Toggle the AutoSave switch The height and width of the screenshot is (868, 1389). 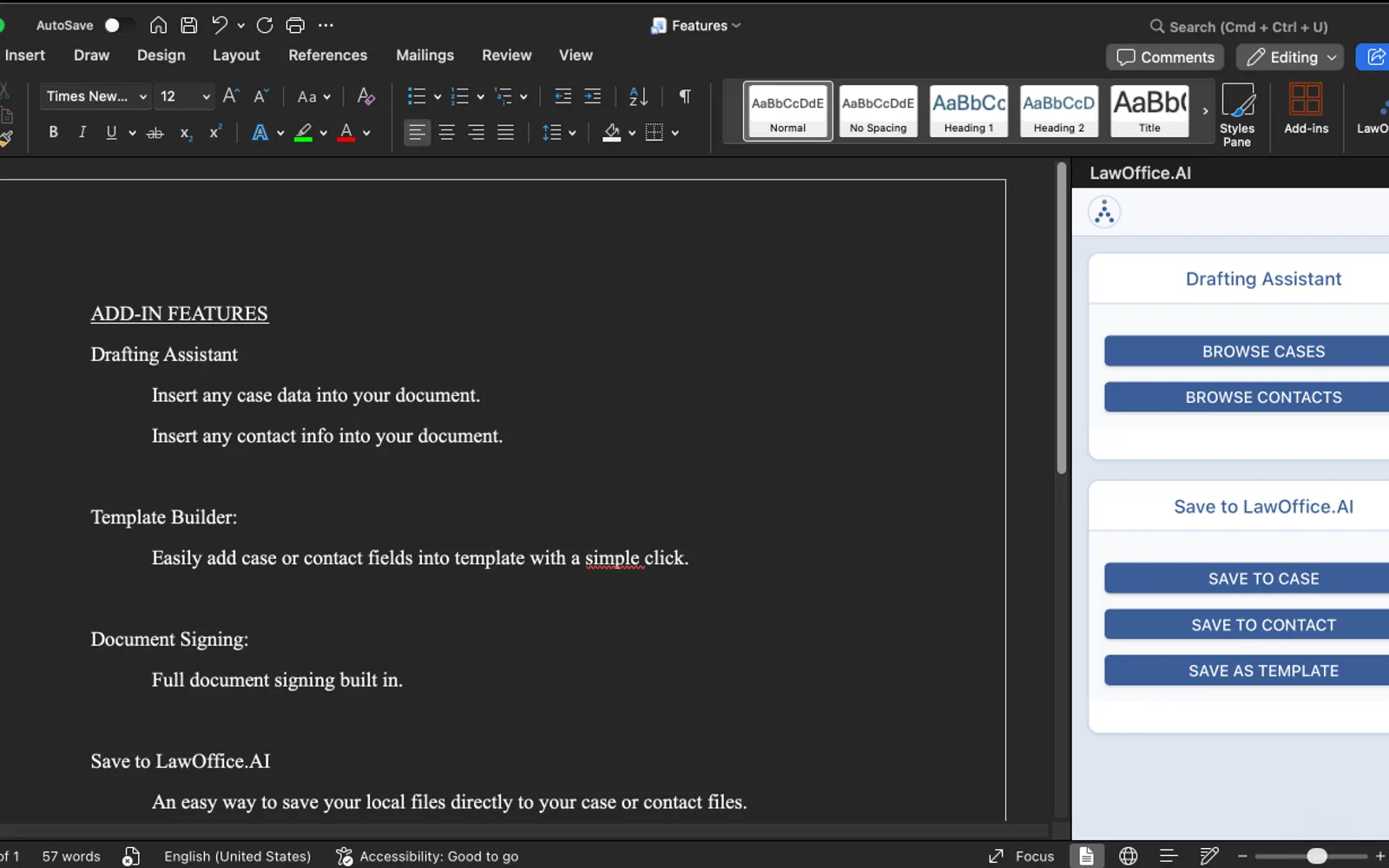119,25
